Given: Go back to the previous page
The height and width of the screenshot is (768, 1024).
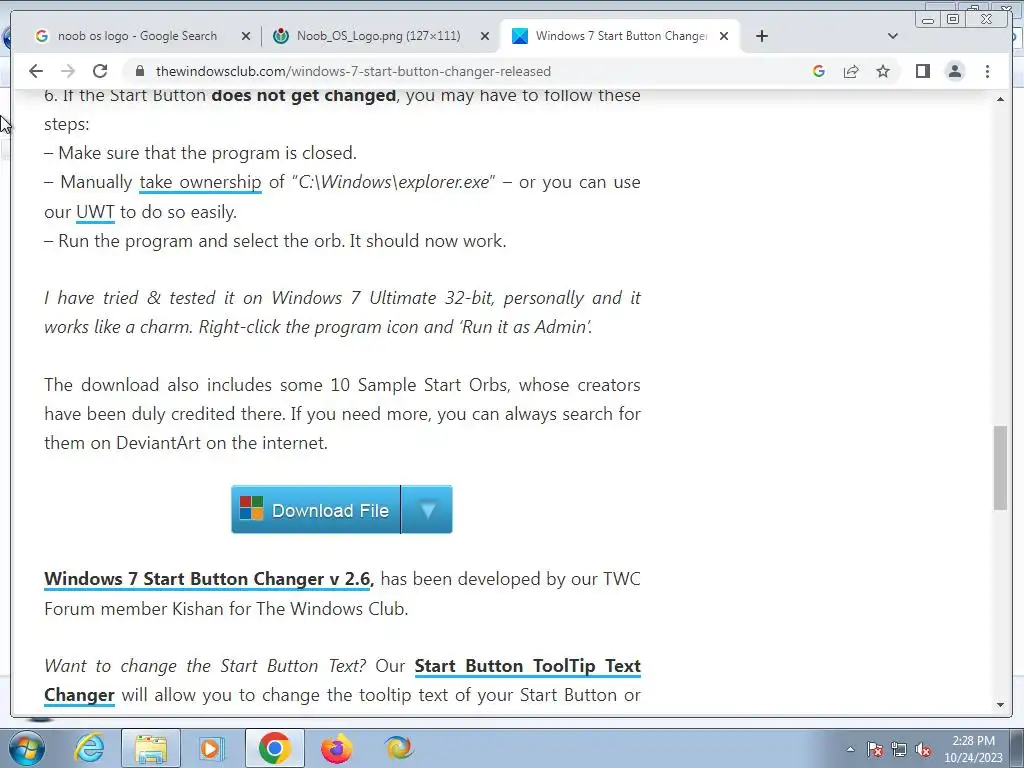Looking at the screenshot, I should (36, 71).
